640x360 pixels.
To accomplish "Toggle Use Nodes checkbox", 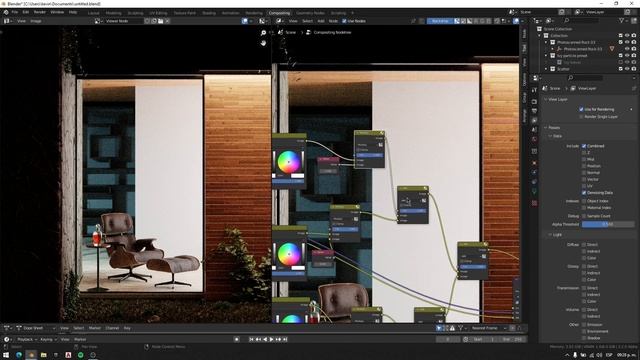I will (344, 21).
